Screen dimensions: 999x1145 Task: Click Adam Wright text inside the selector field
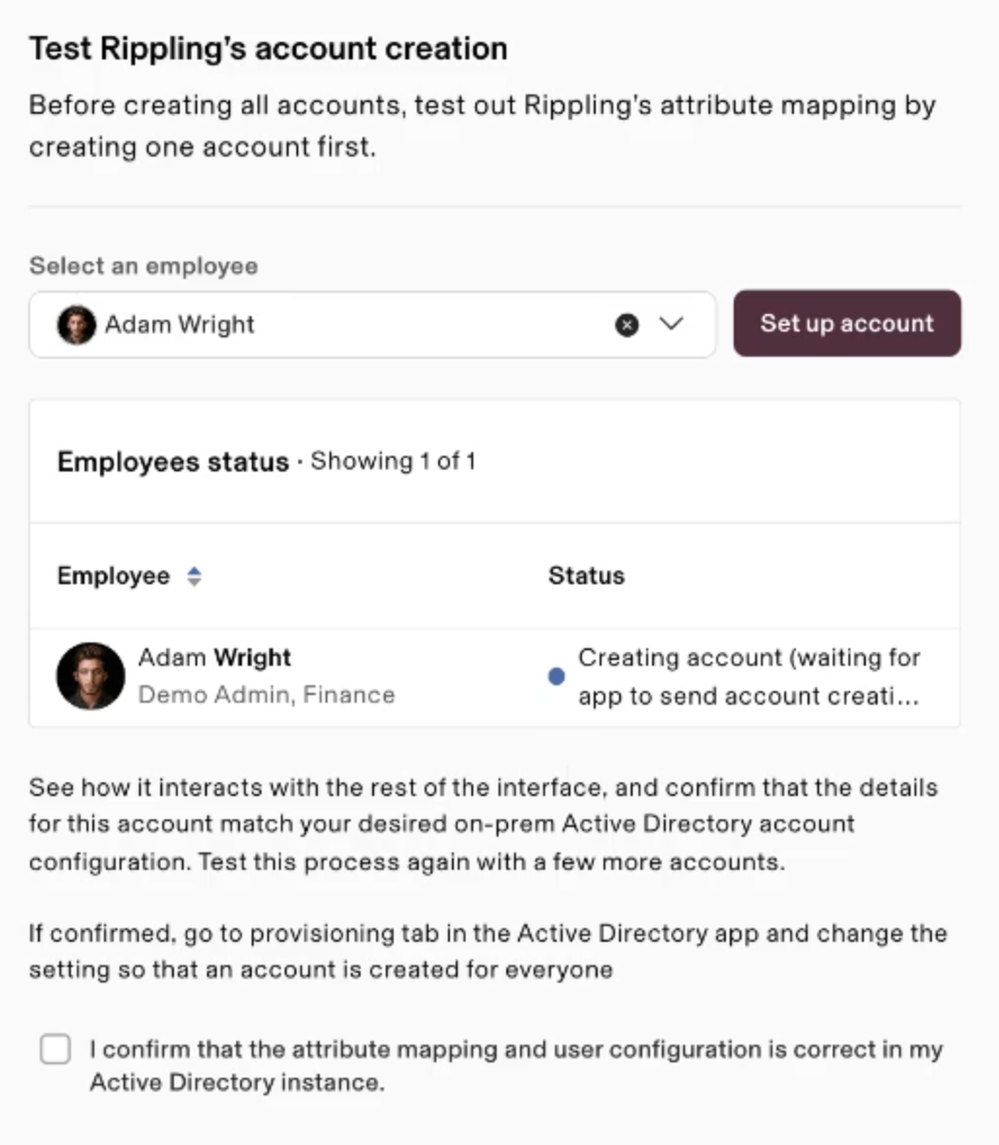[x=180, y=324]
